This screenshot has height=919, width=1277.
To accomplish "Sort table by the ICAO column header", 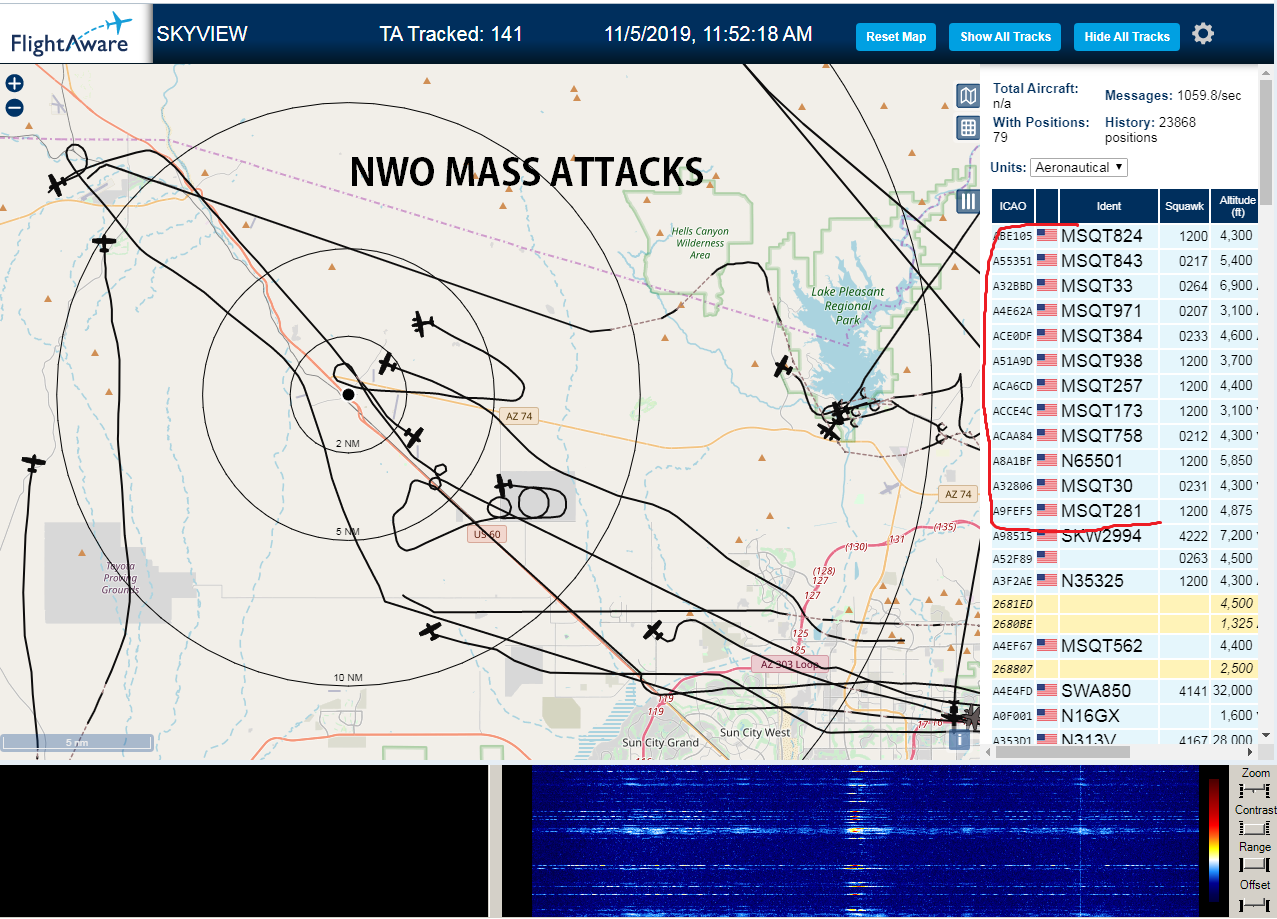I will point(1013,206).
